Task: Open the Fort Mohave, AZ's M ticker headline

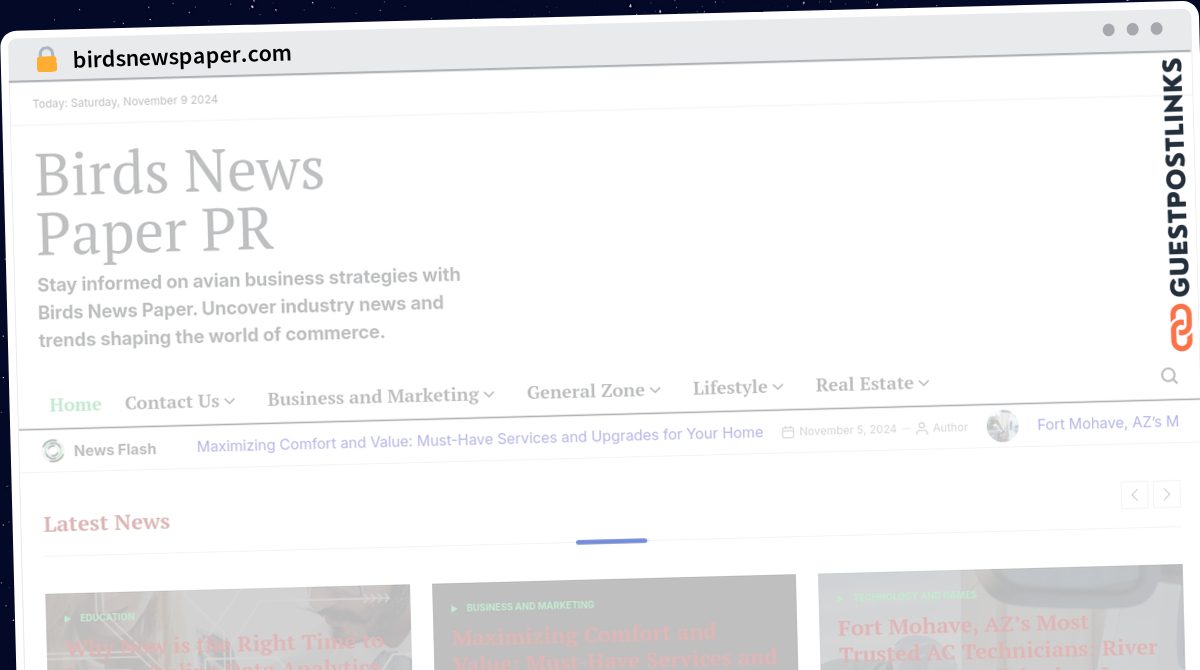Action: tap(1108, 423)
